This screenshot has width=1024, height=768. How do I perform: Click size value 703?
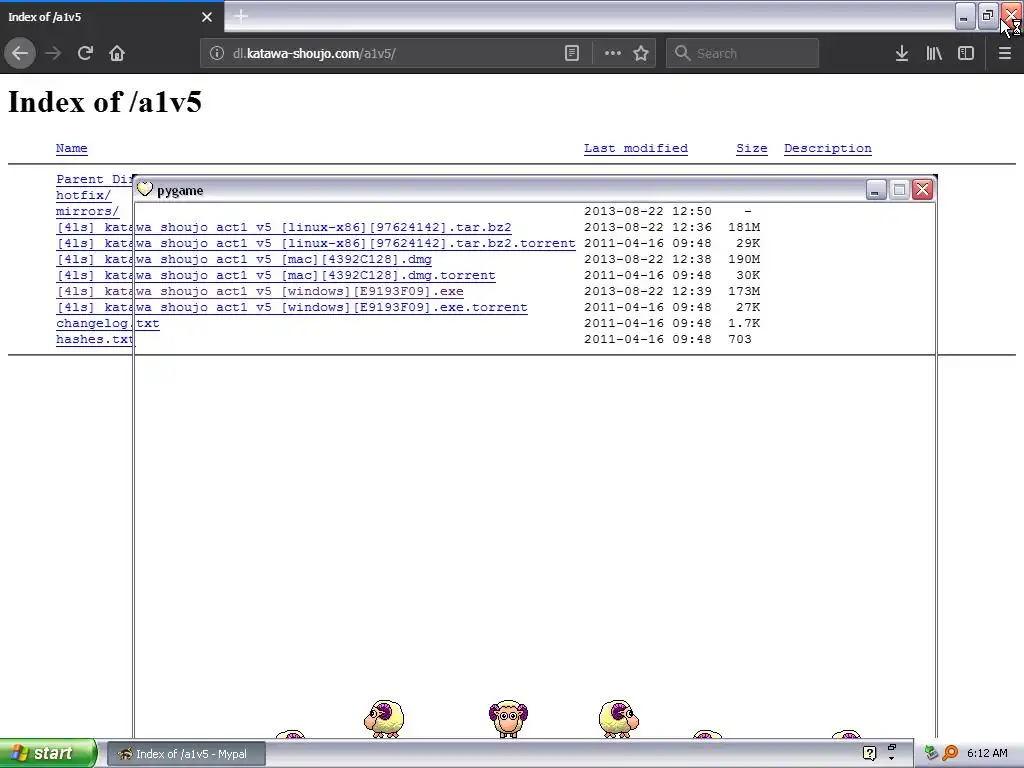tap(740, 339)
